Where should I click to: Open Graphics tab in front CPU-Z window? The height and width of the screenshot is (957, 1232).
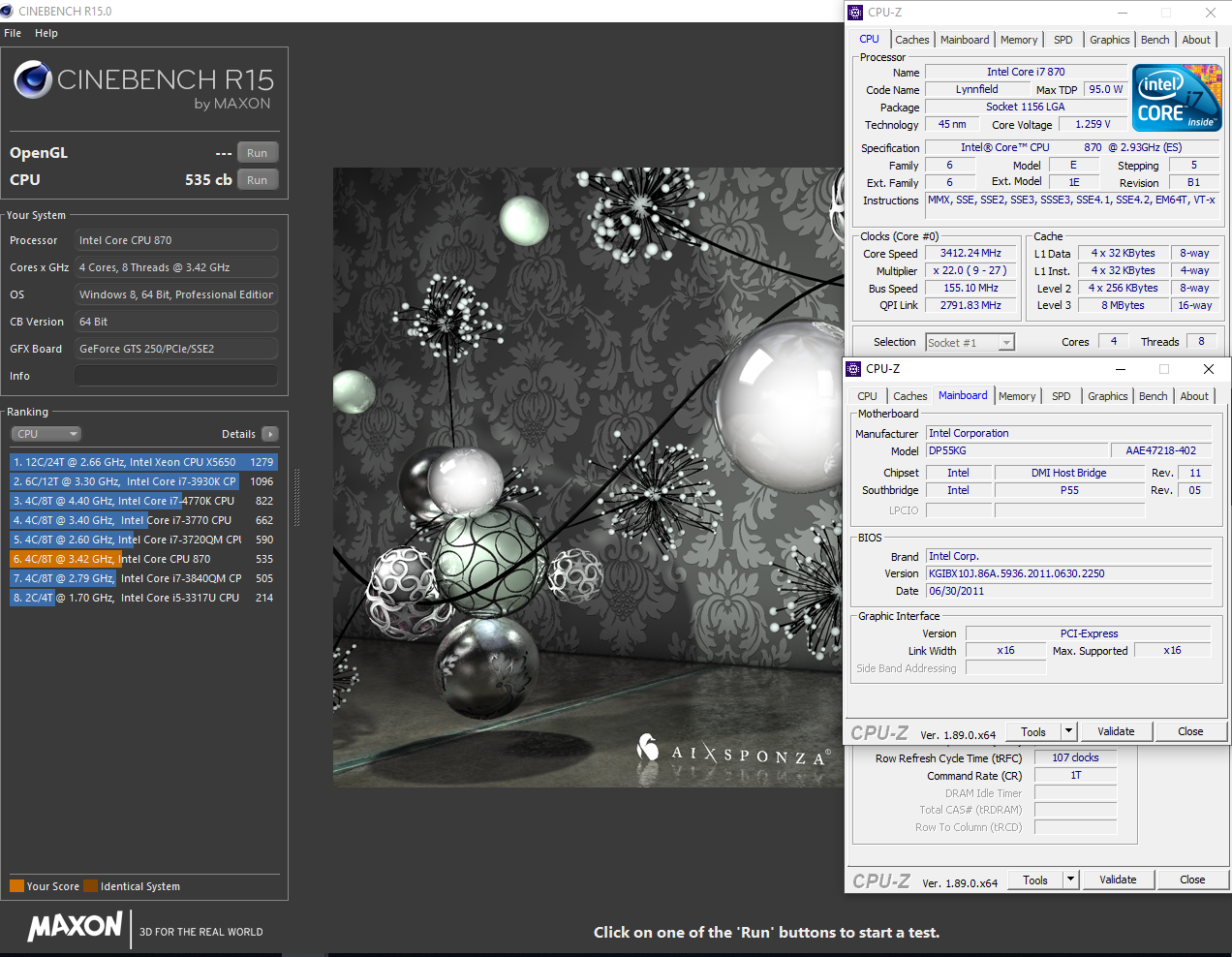[1107, 396]
